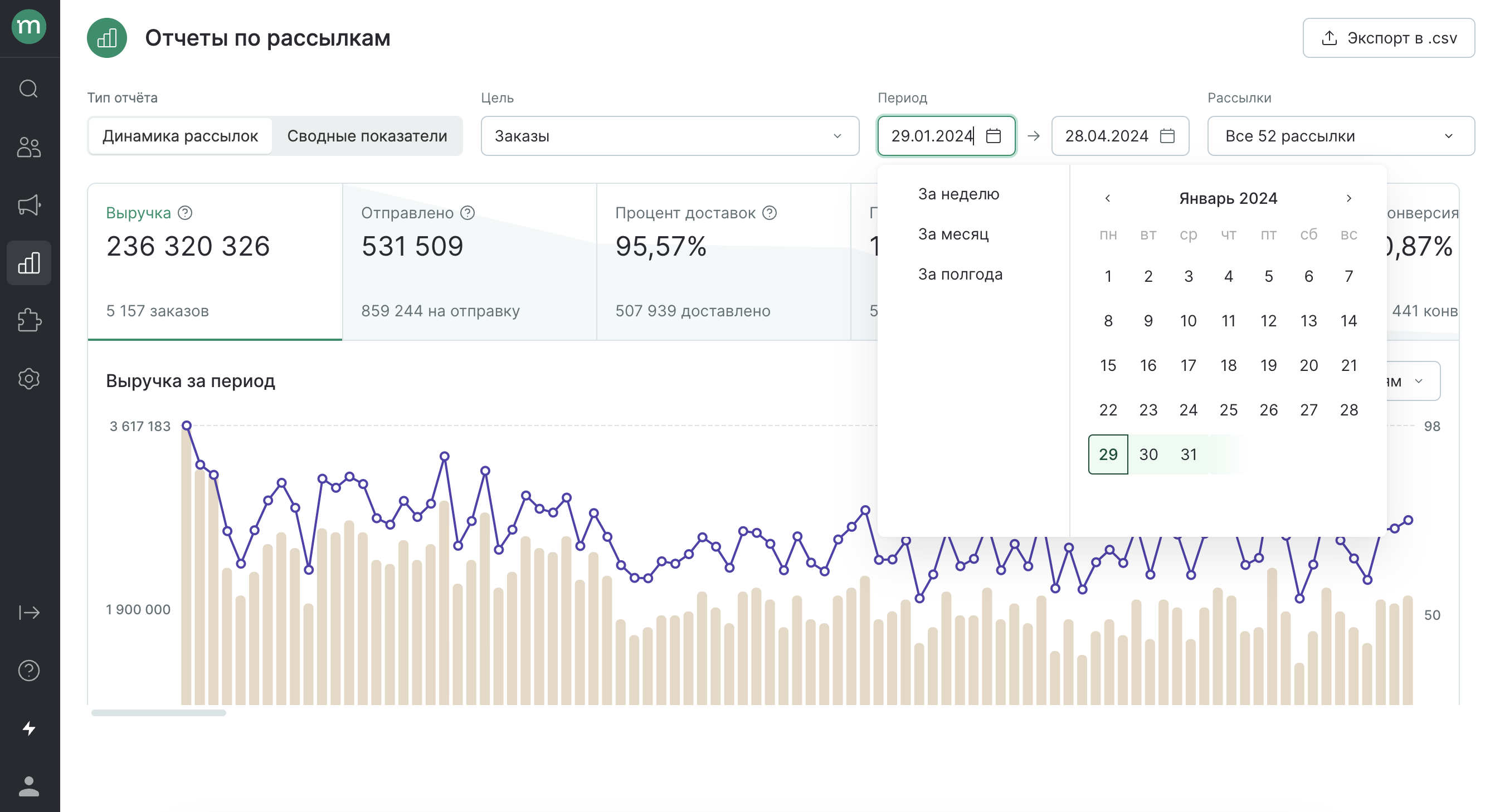1490x812 pixels.
Task: Click the 5 157 заказов text
Action: pos(157,311)
